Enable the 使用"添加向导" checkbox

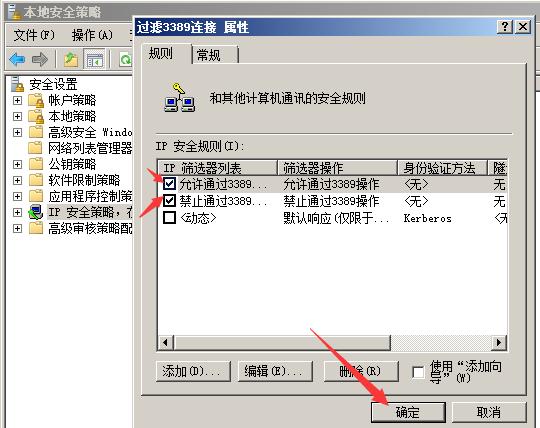[x=418, y=372]
